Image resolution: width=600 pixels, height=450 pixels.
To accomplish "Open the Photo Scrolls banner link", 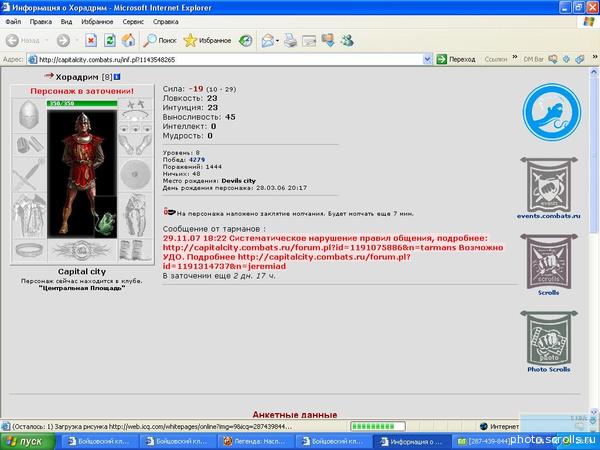I will [549, 342].
